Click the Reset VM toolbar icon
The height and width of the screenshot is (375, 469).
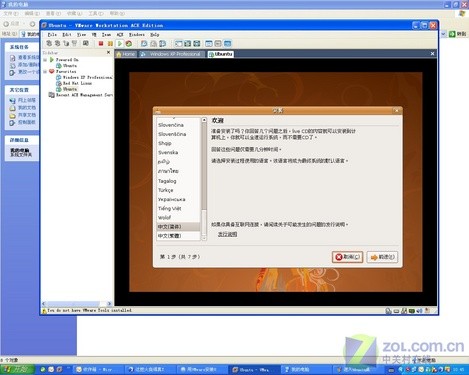[x=129, y=43]
